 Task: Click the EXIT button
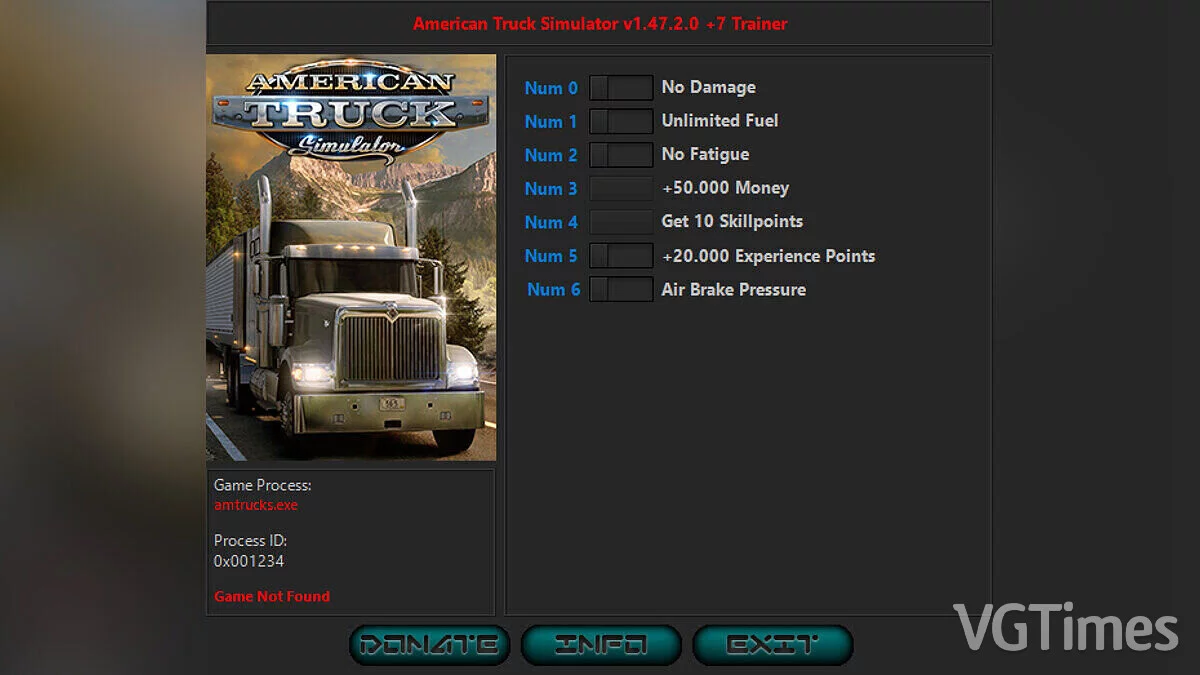point(772,644)
